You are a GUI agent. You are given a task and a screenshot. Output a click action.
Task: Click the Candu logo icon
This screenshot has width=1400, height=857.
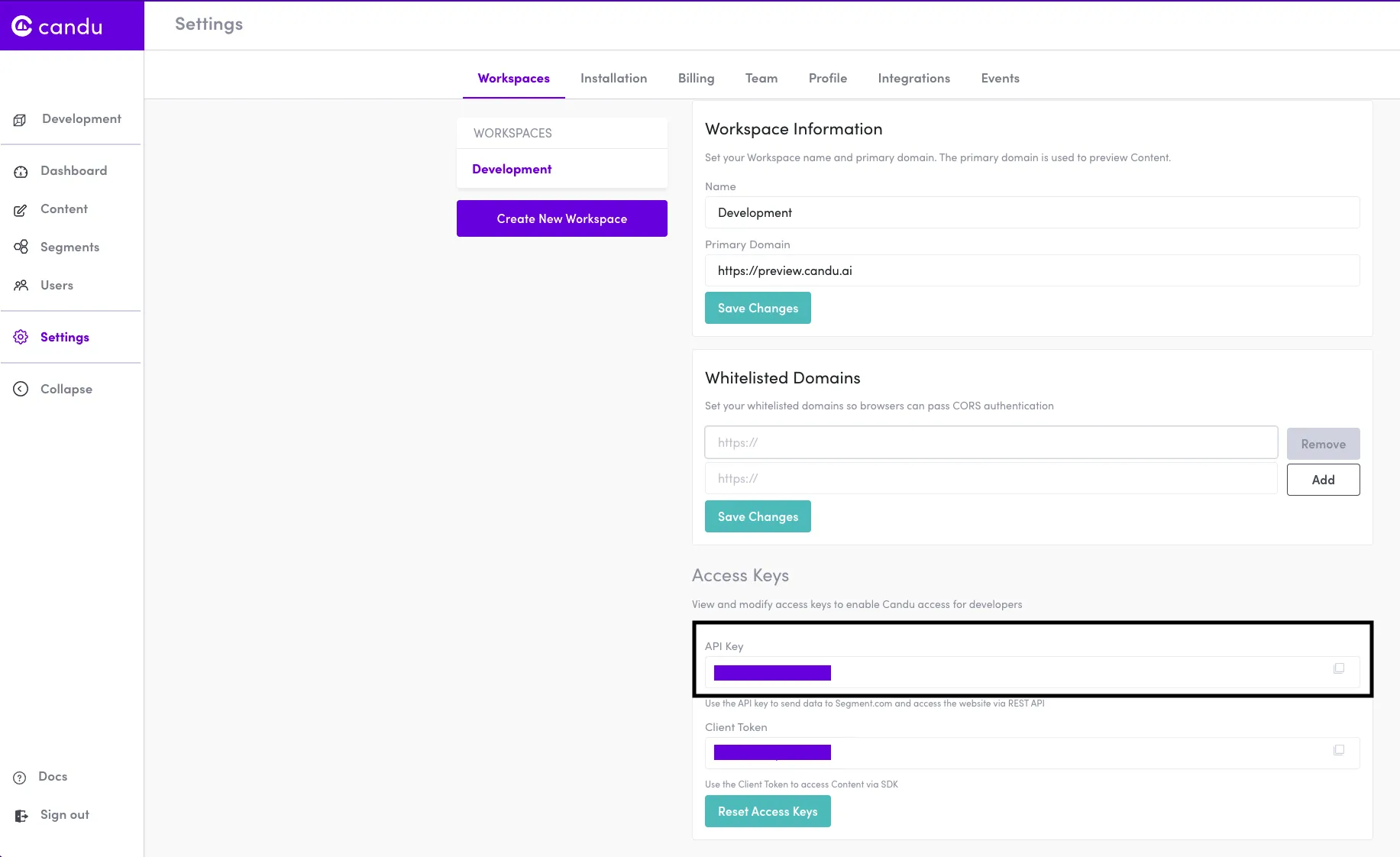[22, 26]
